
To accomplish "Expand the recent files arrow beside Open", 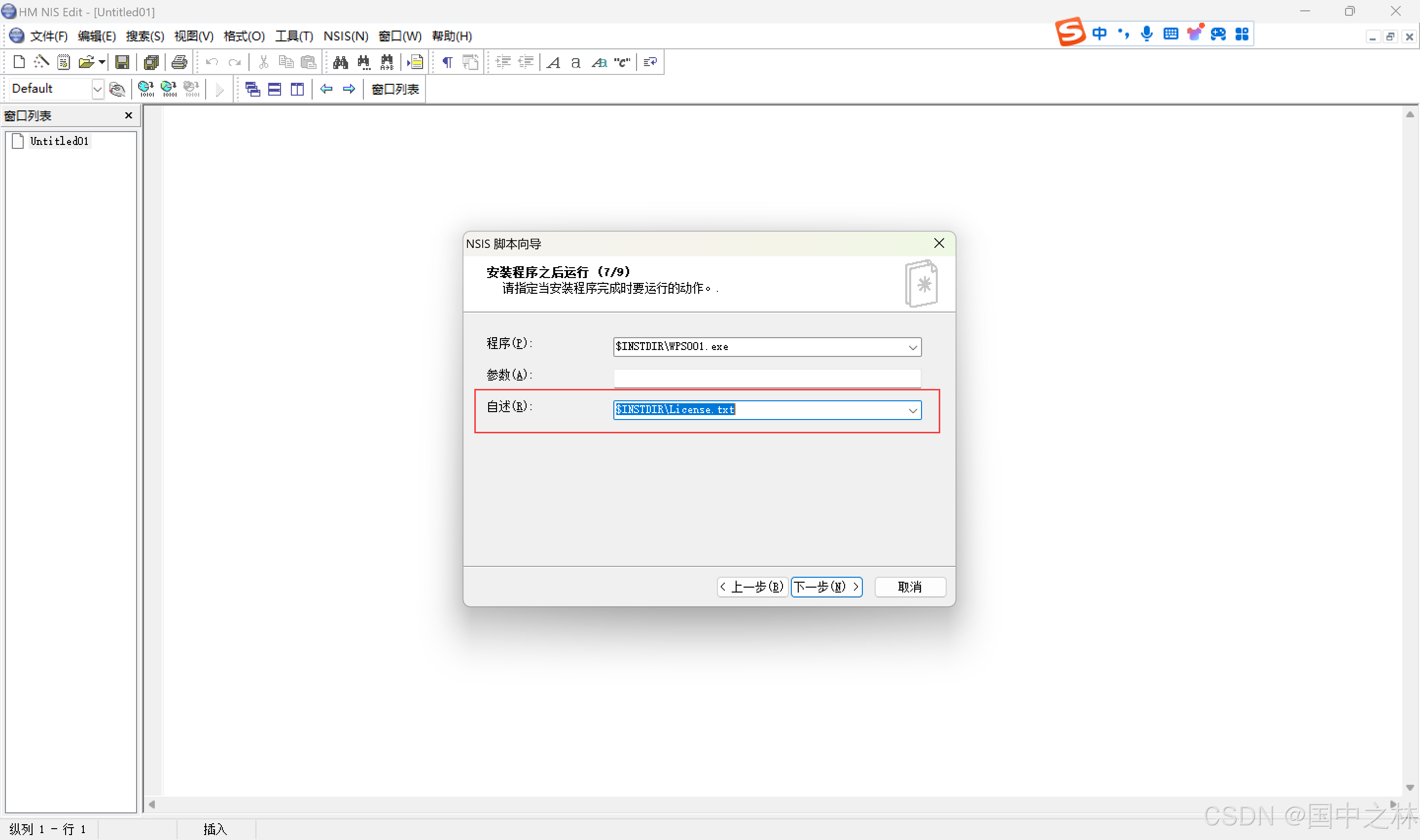I will [102, 62].
